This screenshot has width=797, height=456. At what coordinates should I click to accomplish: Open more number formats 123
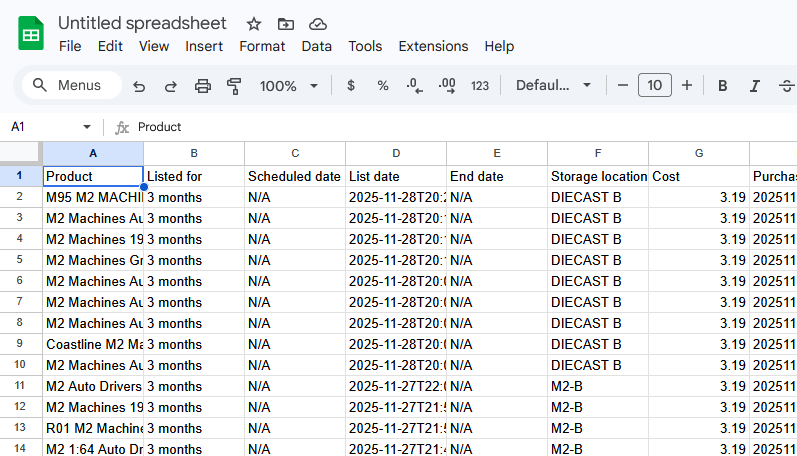479,85
